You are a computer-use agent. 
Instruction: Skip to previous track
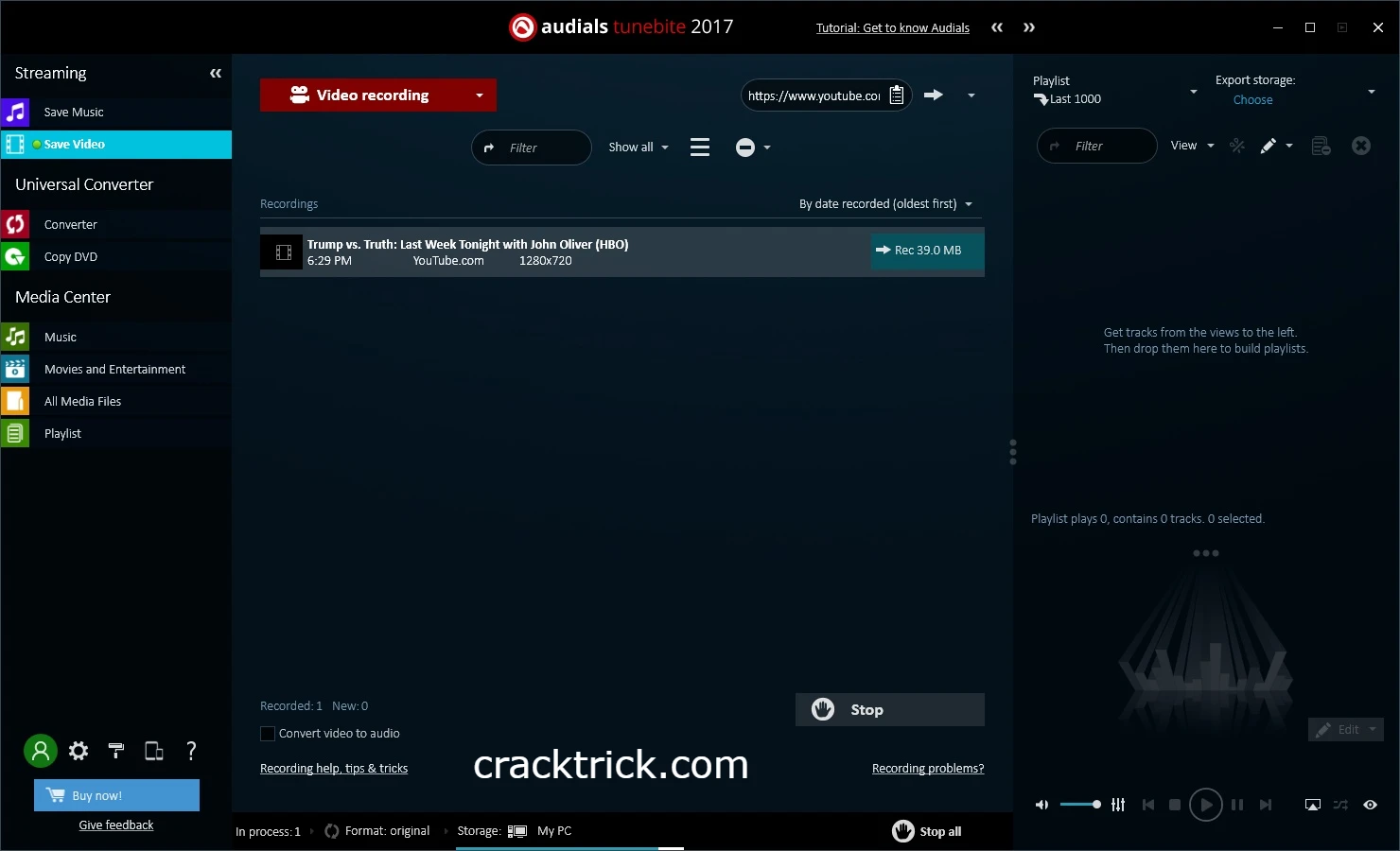point(1148,805)
